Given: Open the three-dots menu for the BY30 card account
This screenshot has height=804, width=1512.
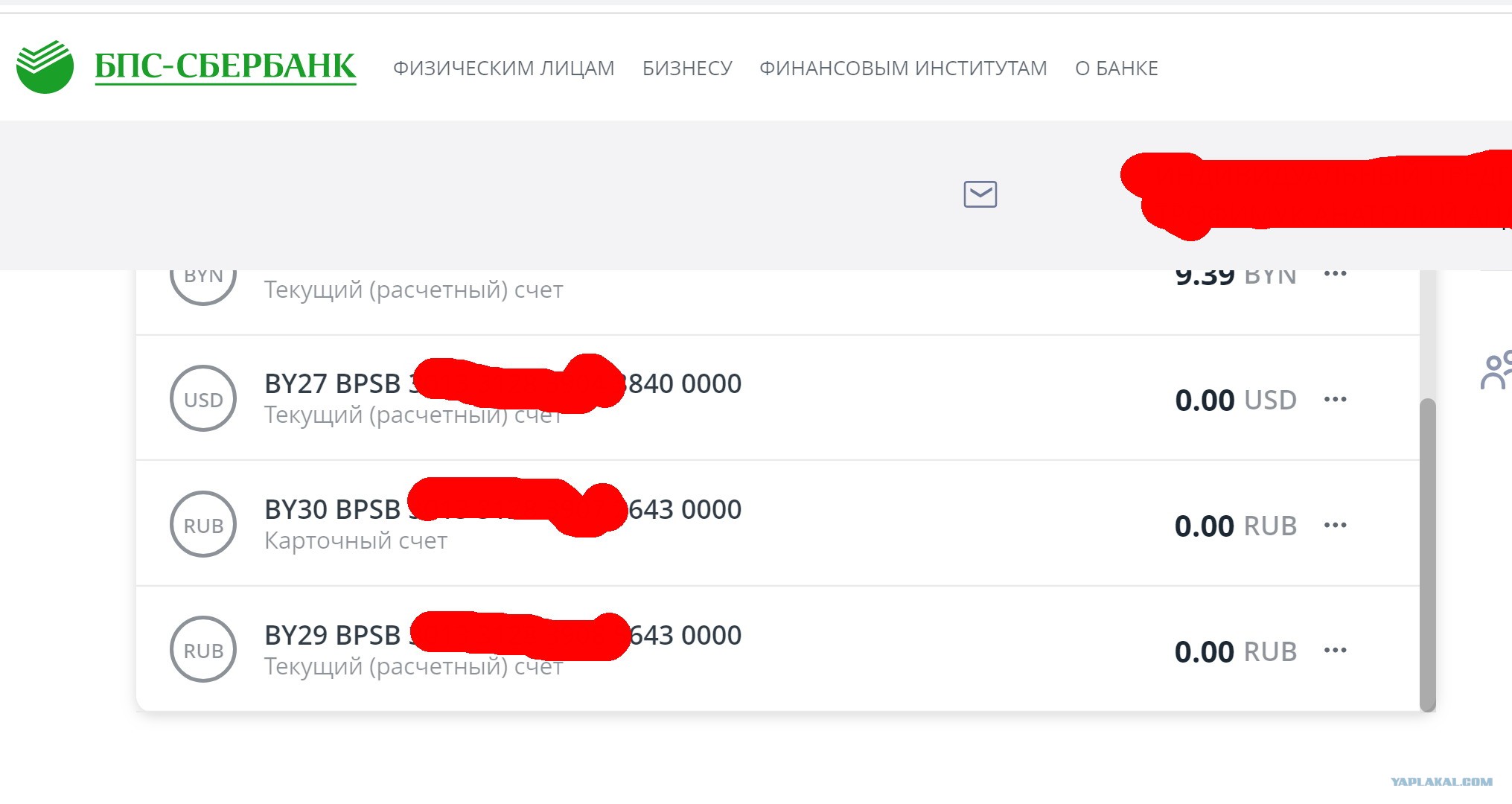Looking at the screenshot, I should 1335,526.
